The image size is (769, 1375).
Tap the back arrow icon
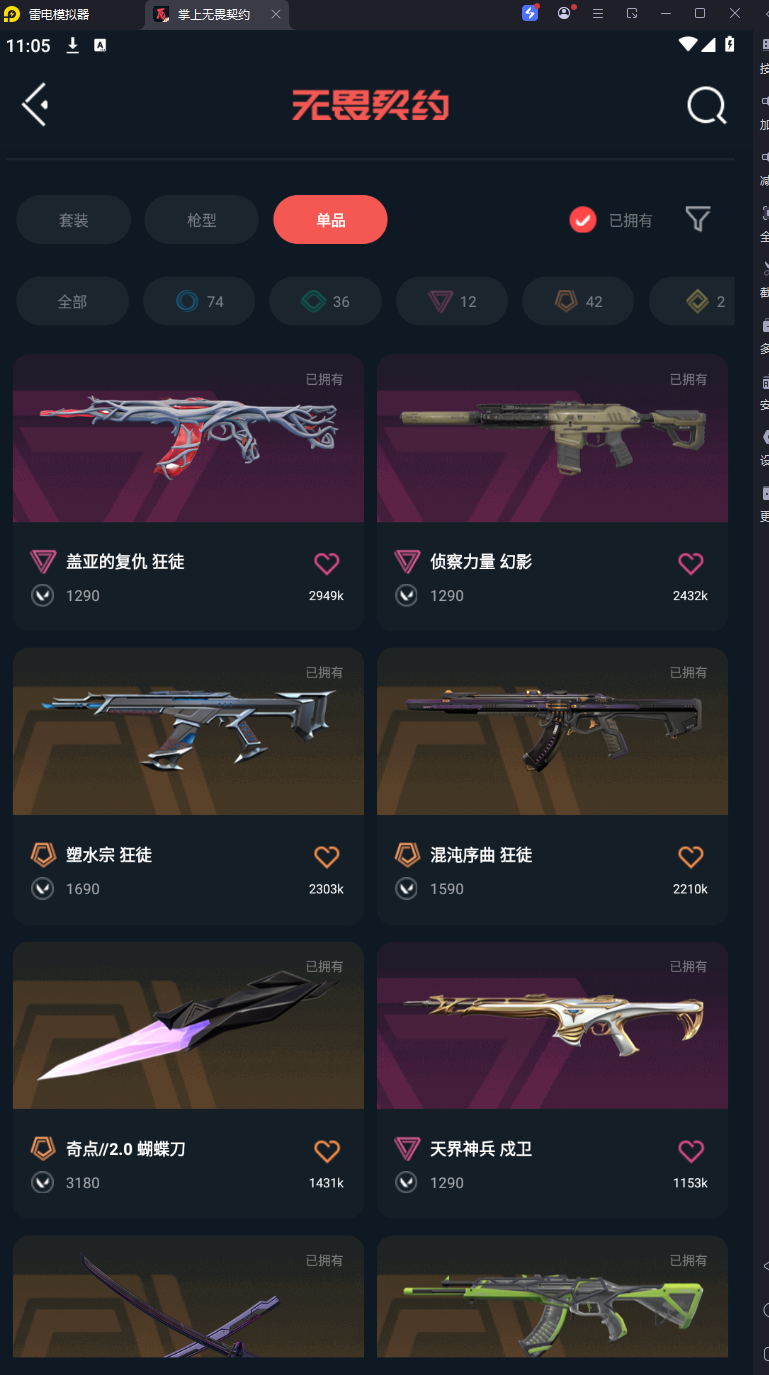coord(35,104)
